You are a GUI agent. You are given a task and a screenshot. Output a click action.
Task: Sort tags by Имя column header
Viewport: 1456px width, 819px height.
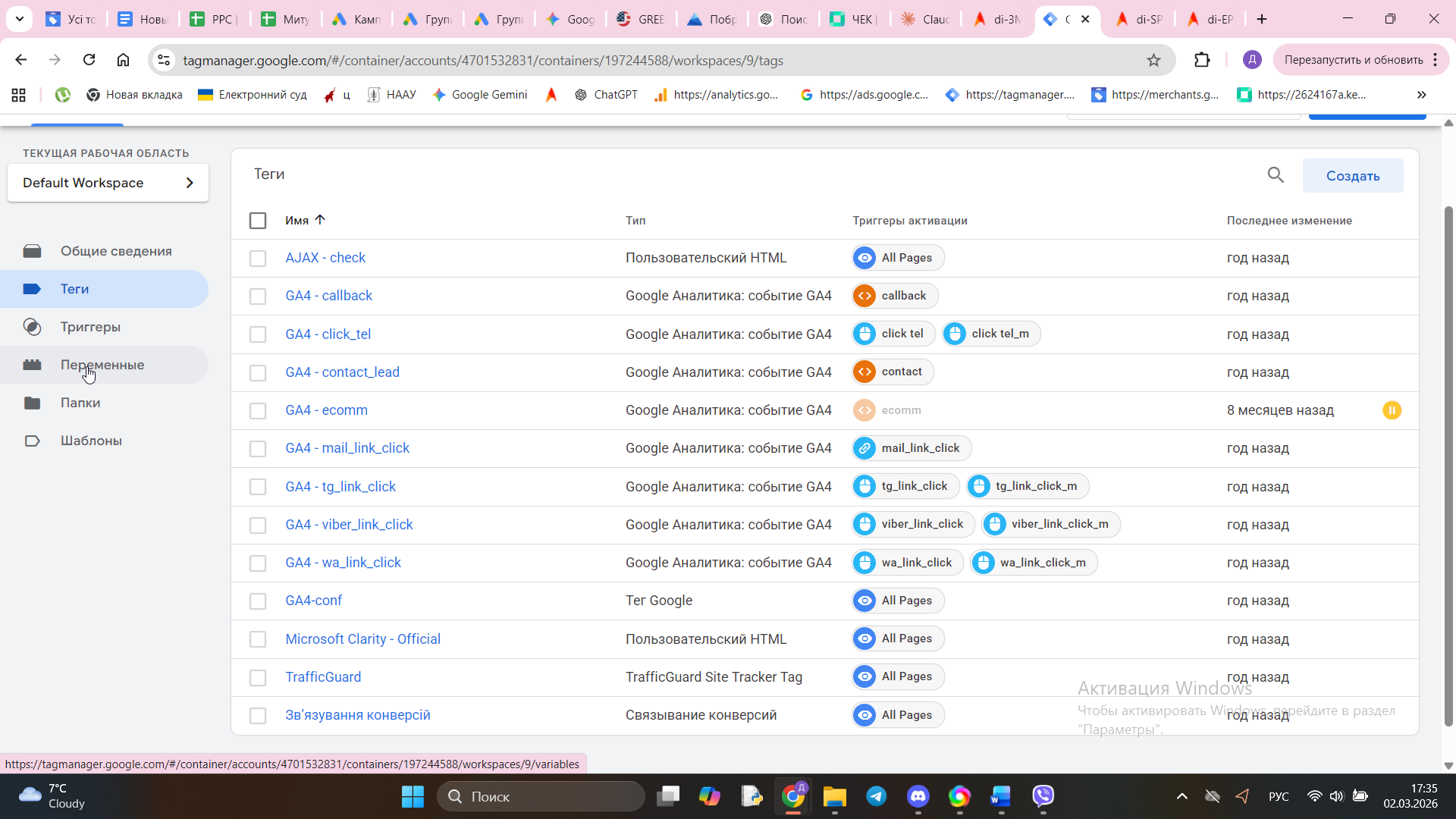[x=297, y=221]
